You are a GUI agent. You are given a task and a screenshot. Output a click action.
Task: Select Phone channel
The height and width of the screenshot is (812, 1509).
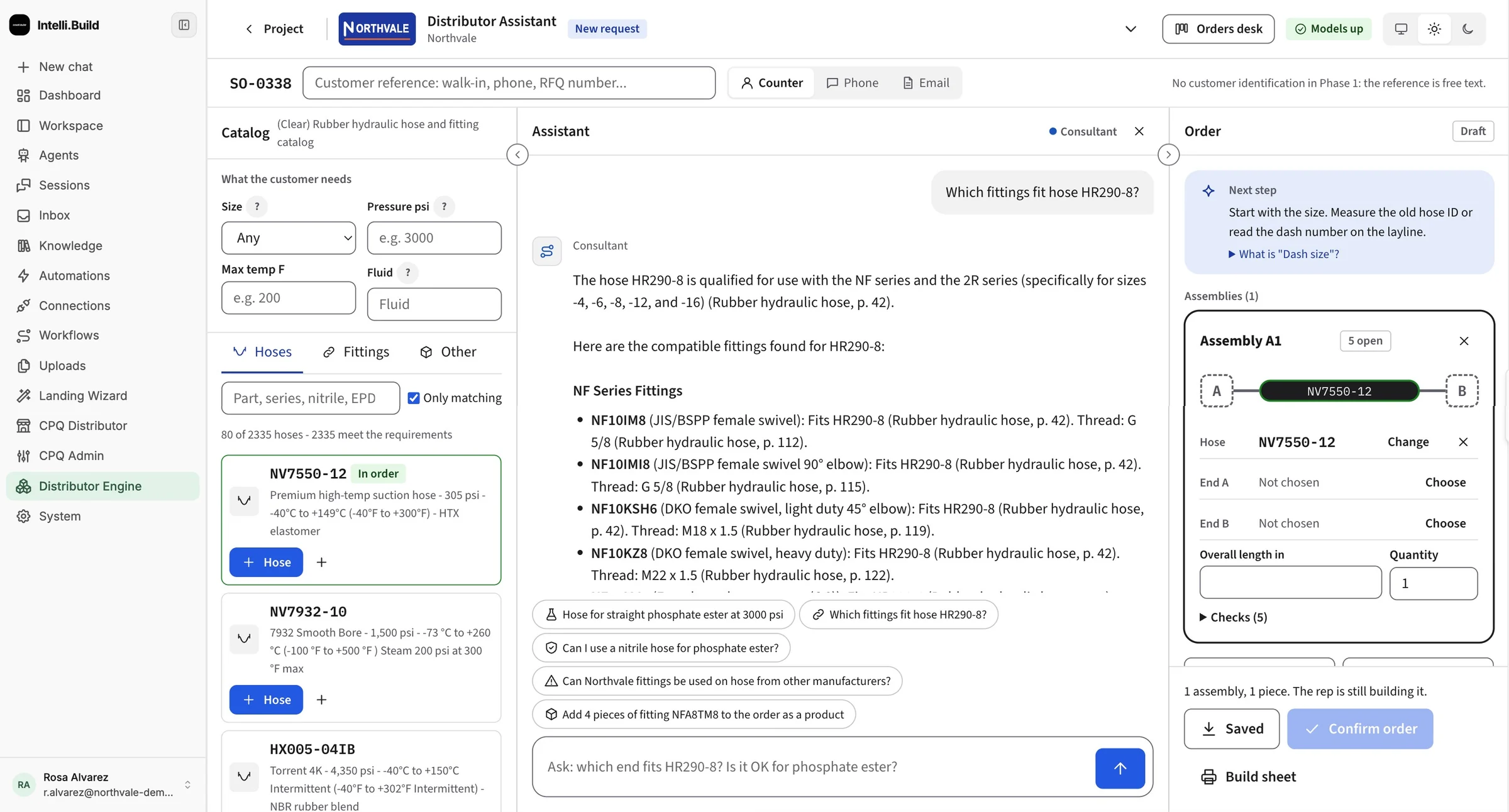tap(852, 83)
